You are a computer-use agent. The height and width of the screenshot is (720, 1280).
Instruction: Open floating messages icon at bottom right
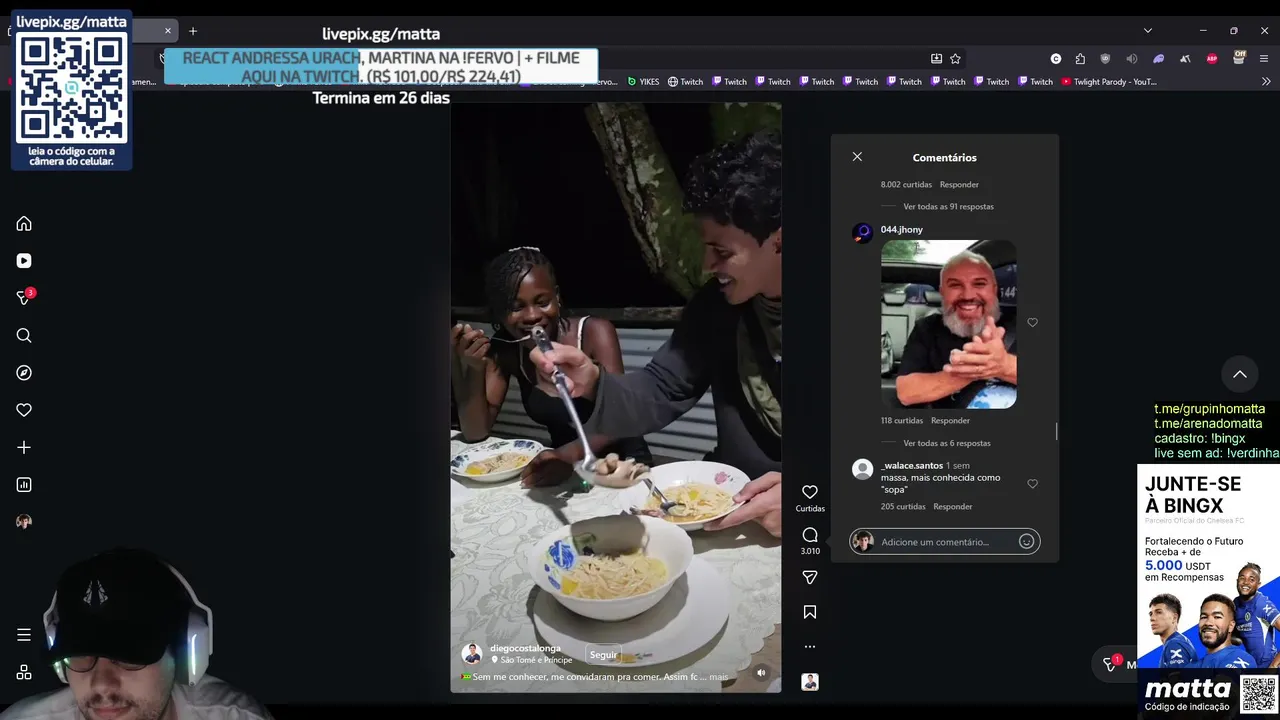click(x=1110, y=663)
